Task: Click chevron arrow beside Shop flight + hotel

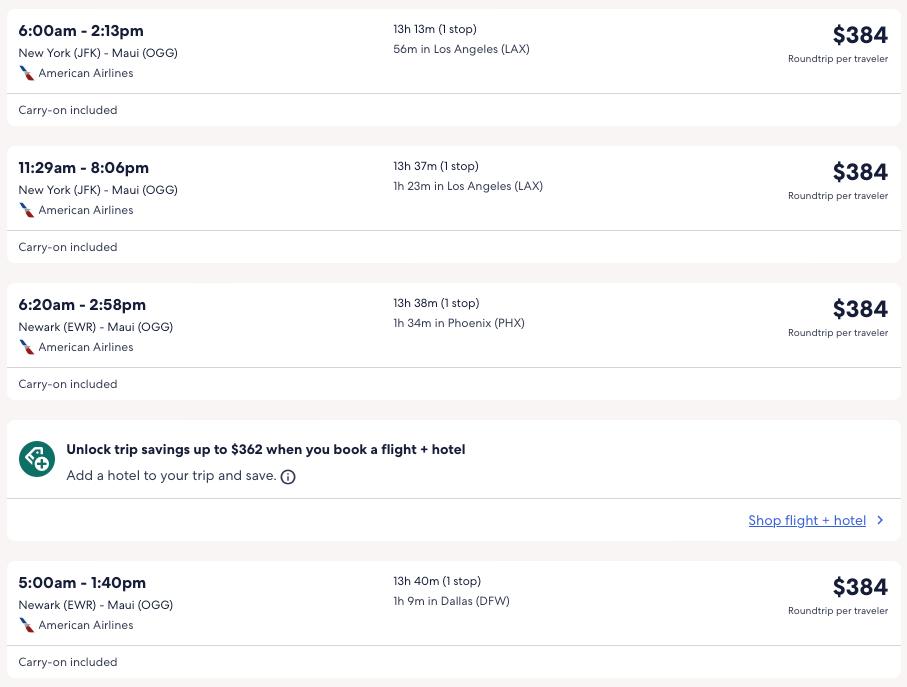Action: click(x=880, y=520)
